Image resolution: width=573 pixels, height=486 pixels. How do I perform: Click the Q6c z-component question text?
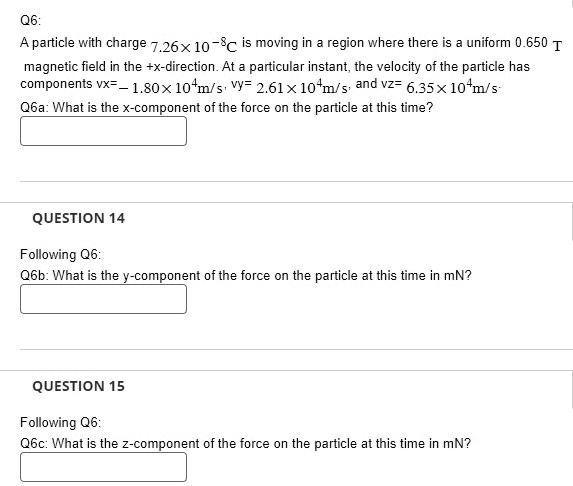[x=246, y=444]
